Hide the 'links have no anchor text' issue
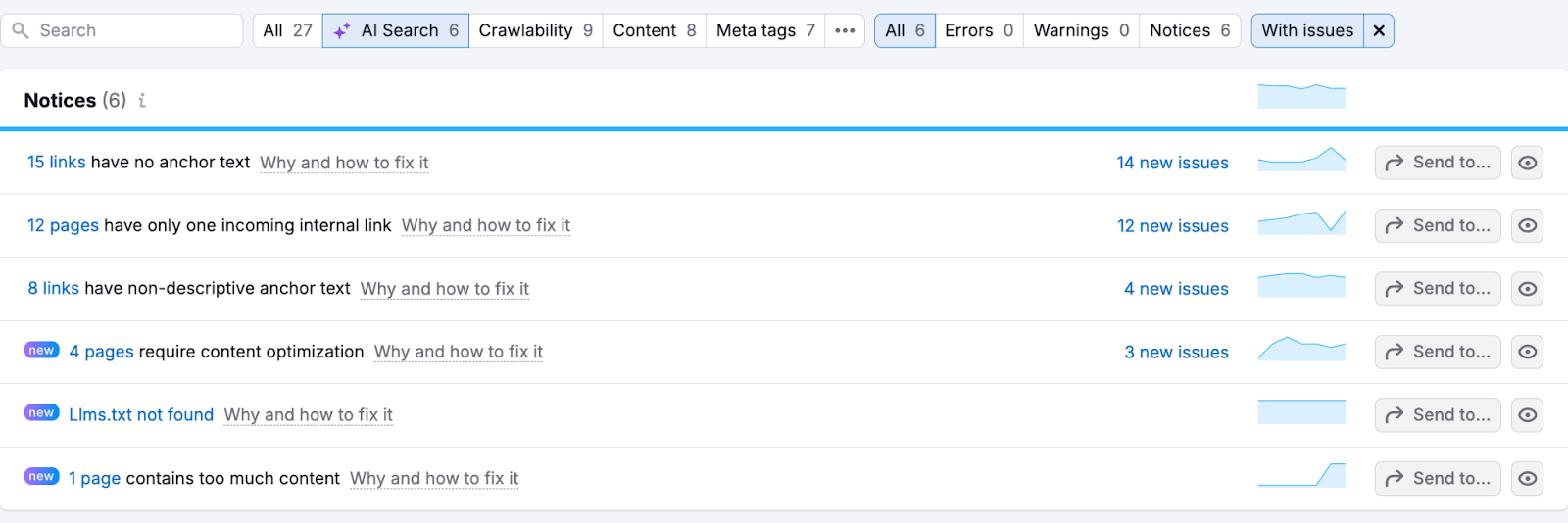This screenshot has width=1568, height=523. tap(1527, 163)
